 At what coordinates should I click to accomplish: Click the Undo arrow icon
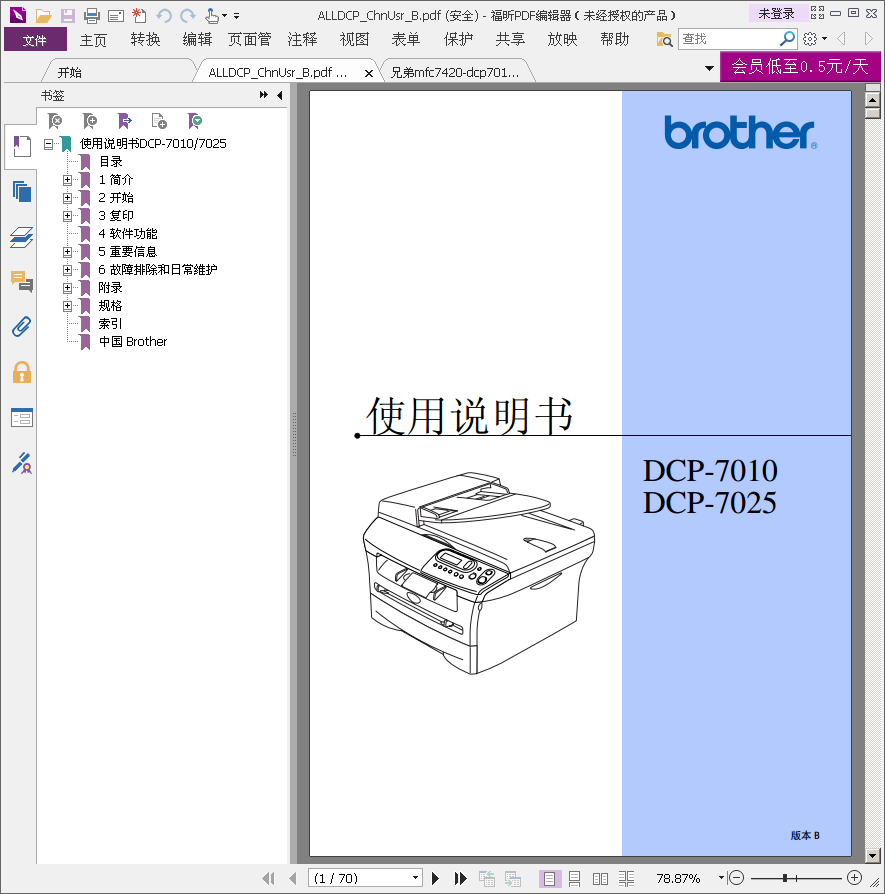pos(164,16)
